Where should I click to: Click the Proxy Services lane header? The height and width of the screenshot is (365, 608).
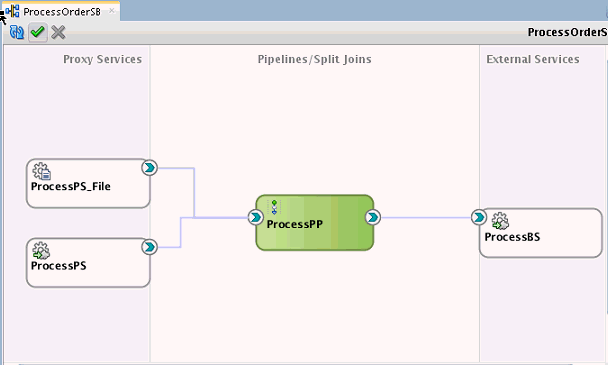pyautogui.click(x=102, y=59)
